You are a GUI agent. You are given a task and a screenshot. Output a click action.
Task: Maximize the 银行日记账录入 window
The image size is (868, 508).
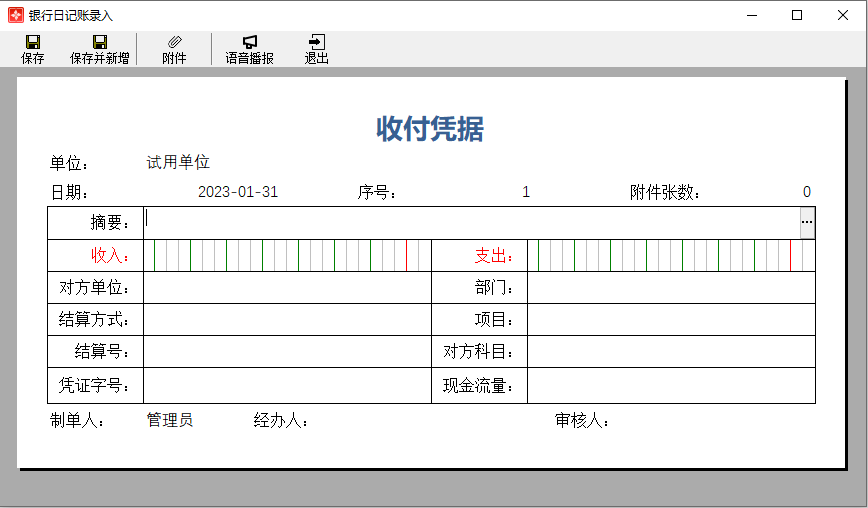click(x=797, y=15)
